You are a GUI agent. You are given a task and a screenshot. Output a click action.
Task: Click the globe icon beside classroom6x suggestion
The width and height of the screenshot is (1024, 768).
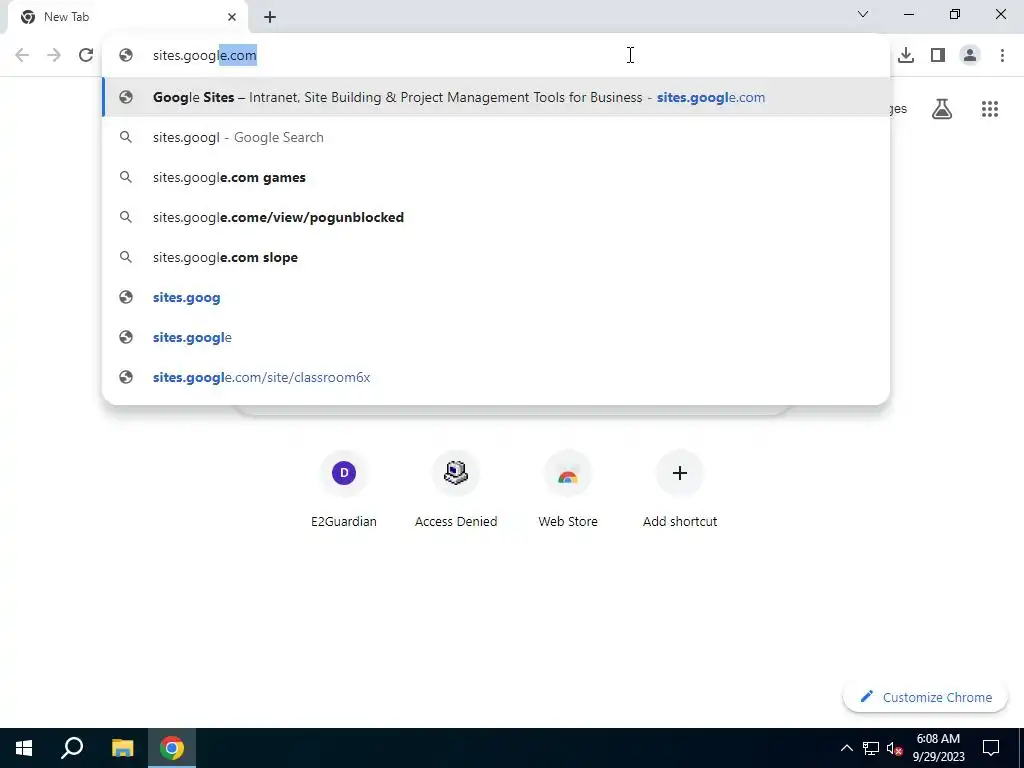click(126, 377)
